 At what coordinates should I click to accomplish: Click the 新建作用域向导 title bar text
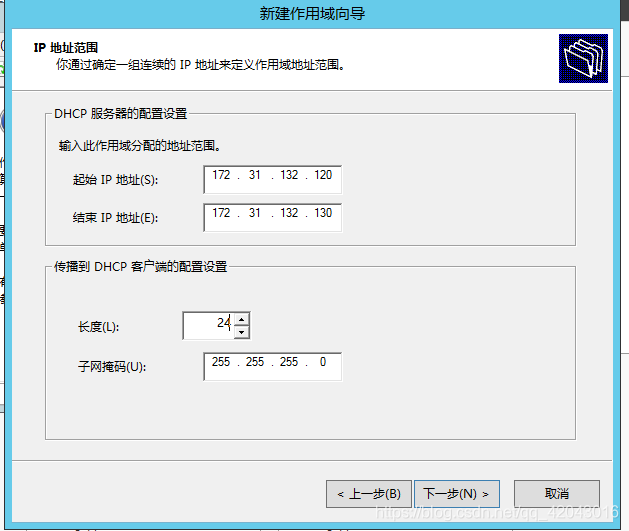[x=312, y=14]
